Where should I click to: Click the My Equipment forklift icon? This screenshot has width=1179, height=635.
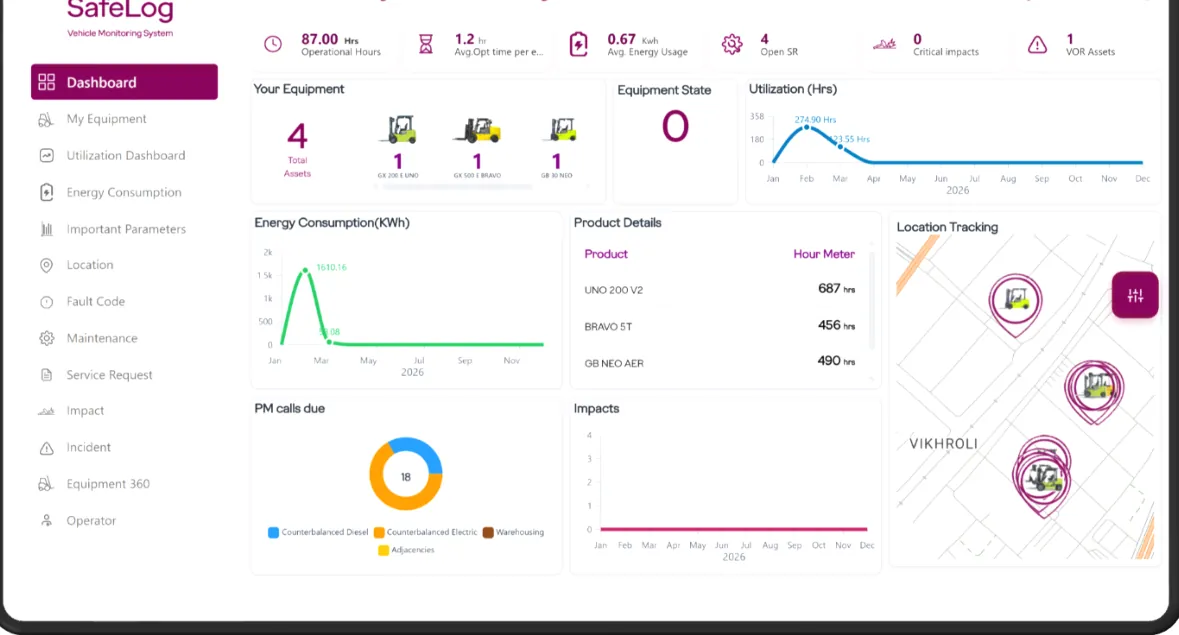(x=46, y=119)
